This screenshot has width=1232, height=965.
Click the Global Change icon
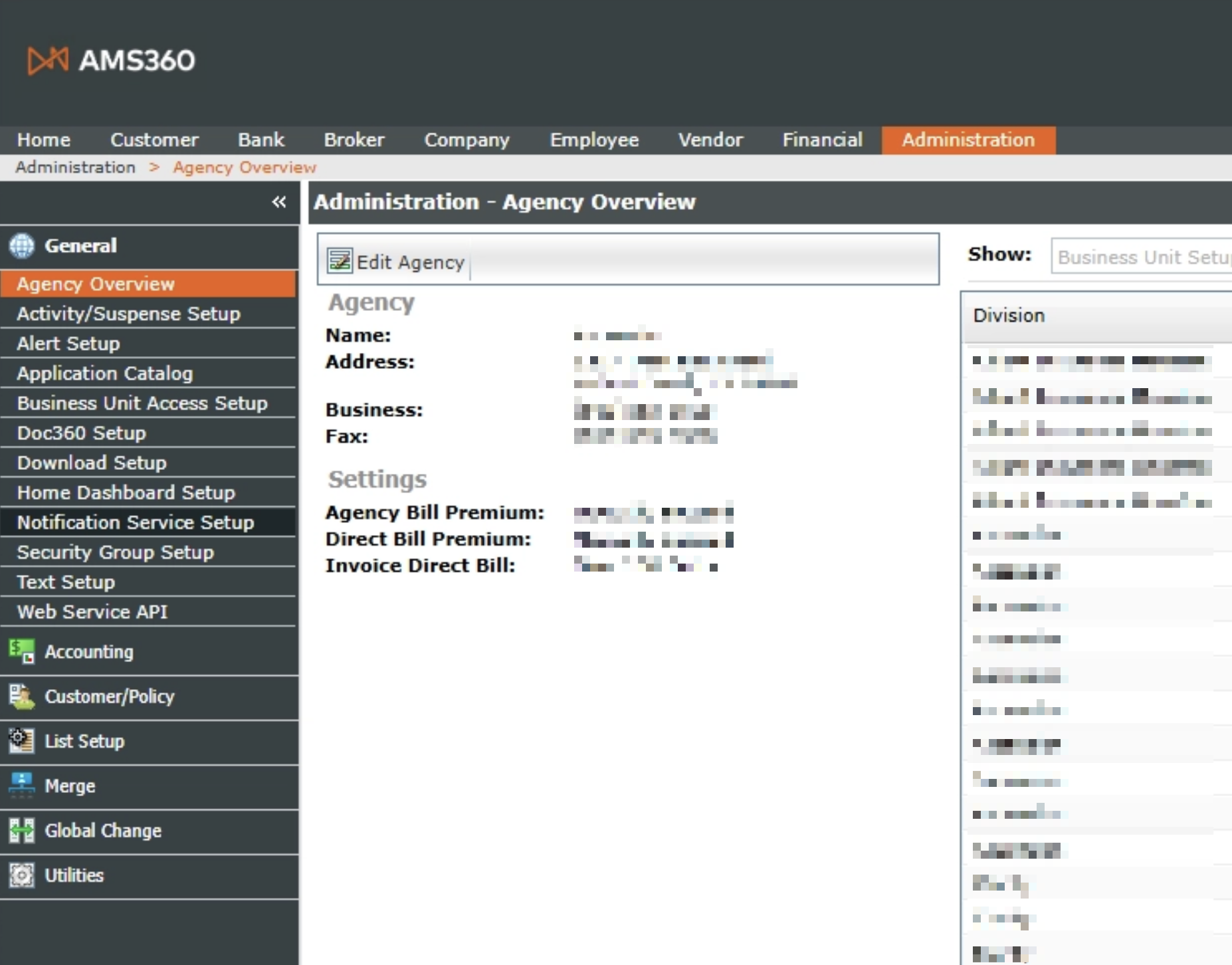[x=21, y=831]
